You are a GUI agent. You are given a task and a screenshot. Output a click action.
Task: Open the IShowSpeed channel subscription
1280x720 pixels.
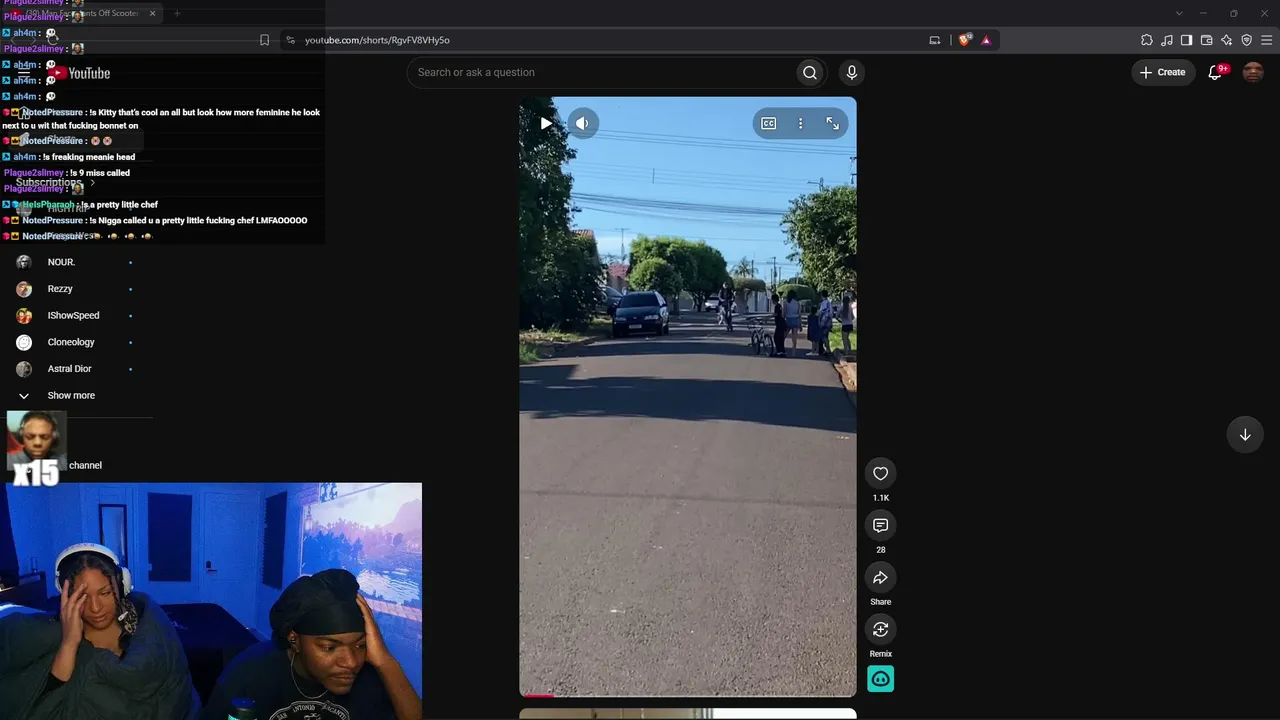(75, 316)
